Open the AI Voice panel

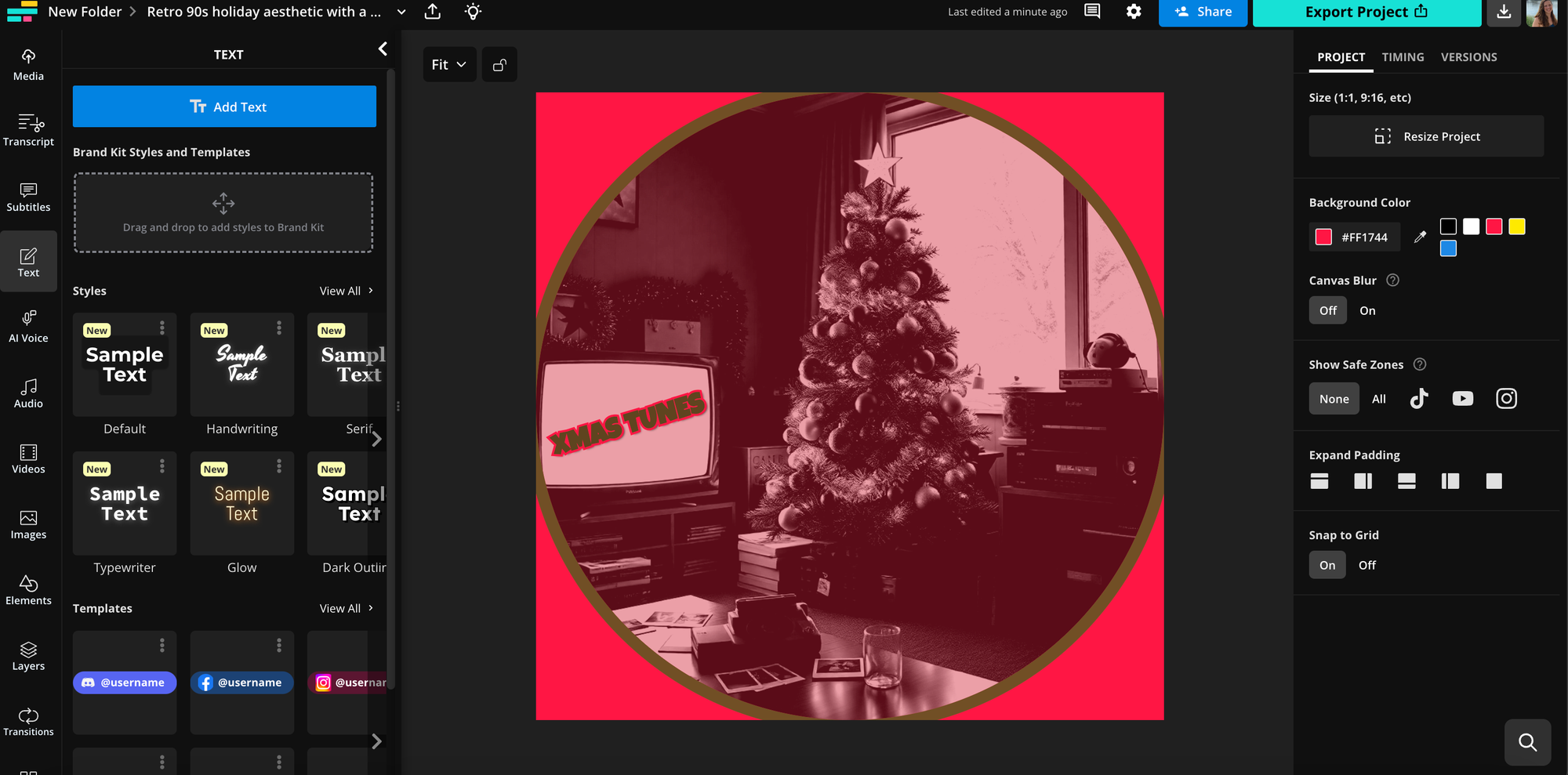click(28, 326)
